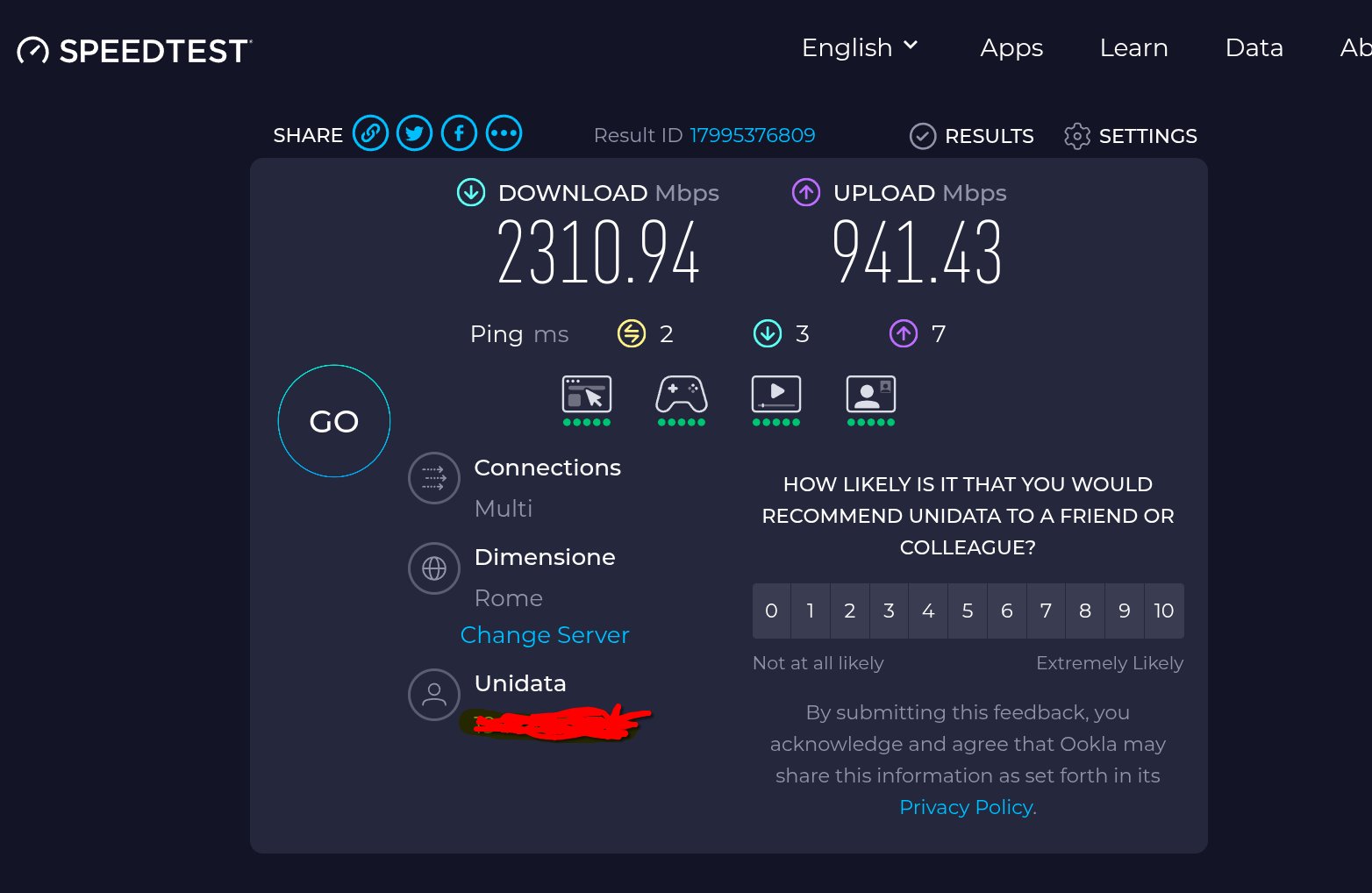Open the Result ID 17995376809 link

point(752,135)
